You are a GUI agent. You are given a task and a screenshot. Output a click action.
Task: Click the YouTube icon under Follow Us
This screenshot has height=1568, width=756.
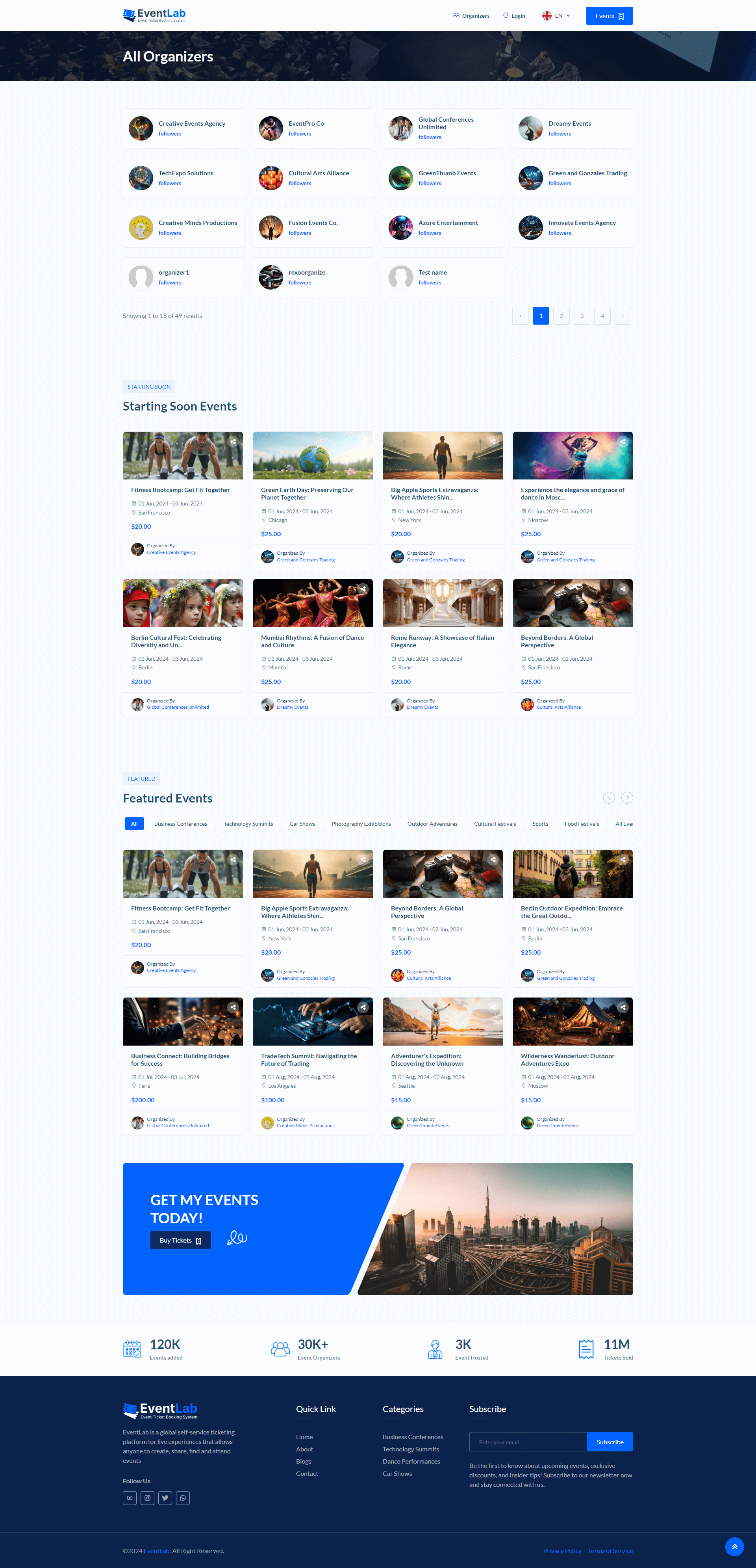pos(130,1498)
